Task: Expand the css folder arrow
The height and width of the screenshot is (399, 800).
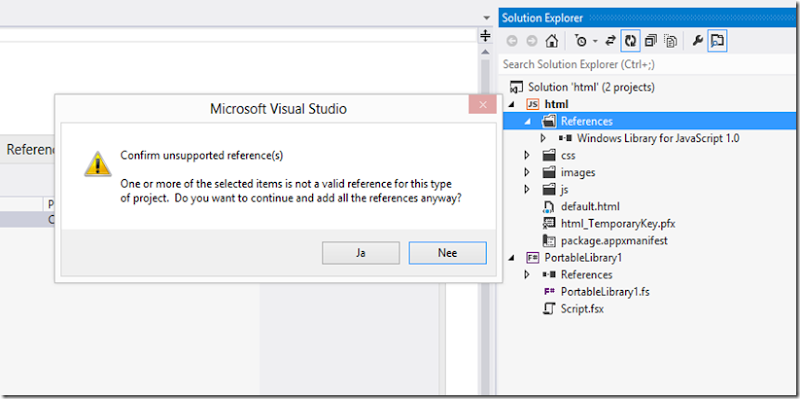Action: [527, 156]
